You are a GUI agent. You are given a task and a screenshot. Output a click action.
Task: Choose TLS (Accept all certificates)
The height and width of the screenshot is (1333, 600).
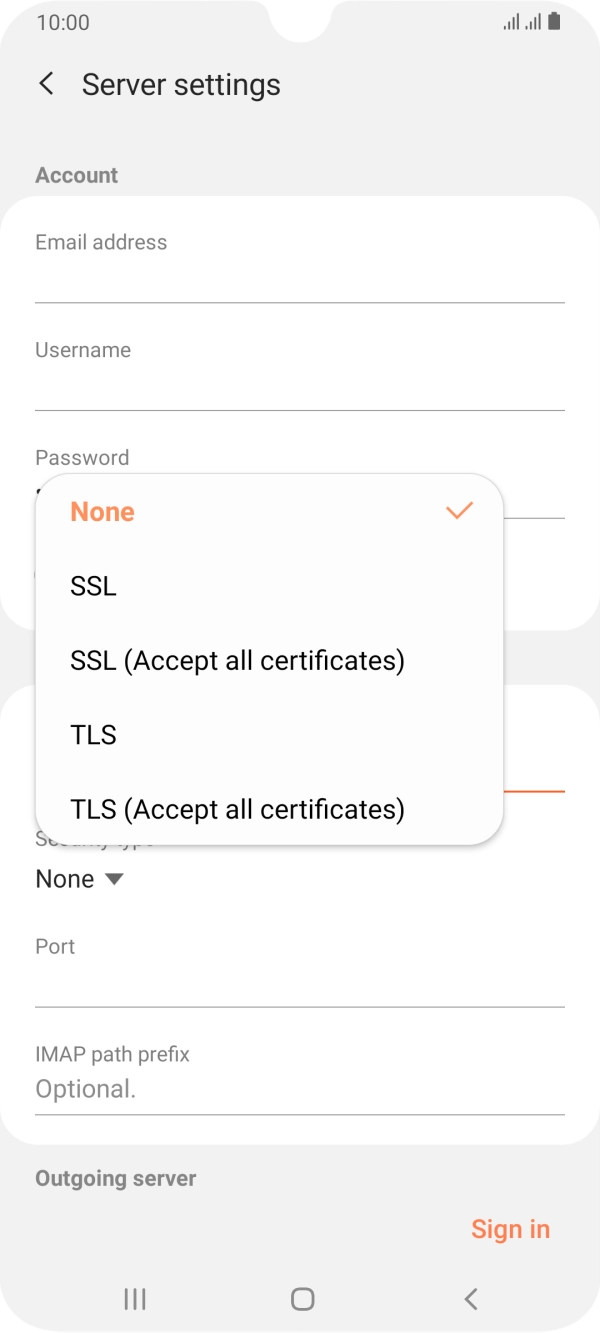point(237,808)
